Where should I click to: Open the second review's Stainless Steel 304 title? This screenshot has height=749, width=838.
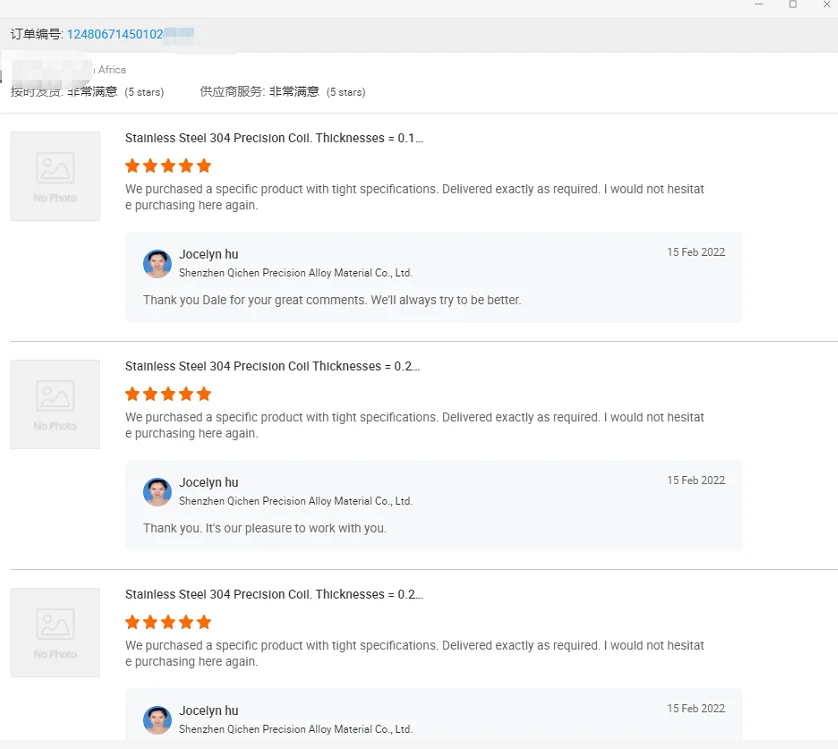pos(272,366)
